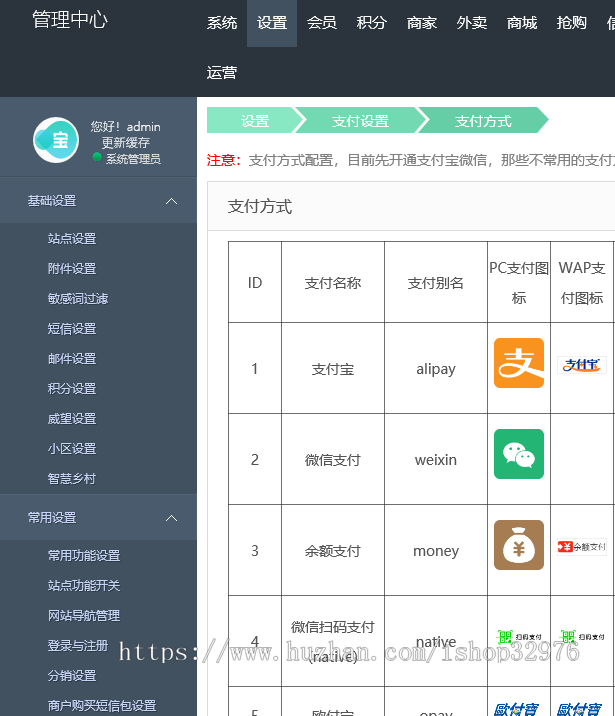Click the 支付宝 name cell
Viewport: 615px width, 716px height.
click(x=333, y=369)
